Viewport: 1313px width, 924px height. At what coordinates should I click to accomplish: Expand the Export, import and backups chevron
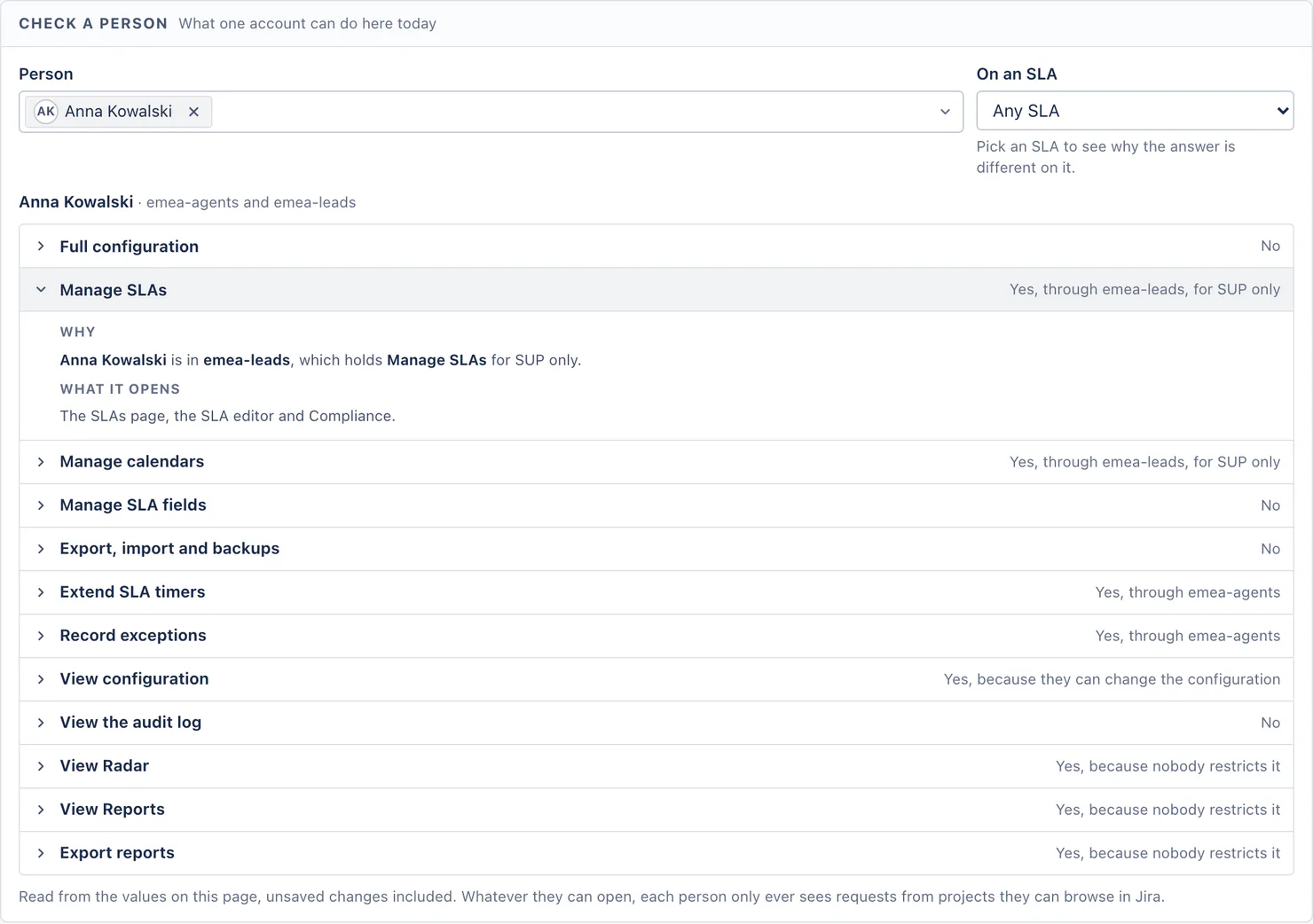(x=41, y=549)
